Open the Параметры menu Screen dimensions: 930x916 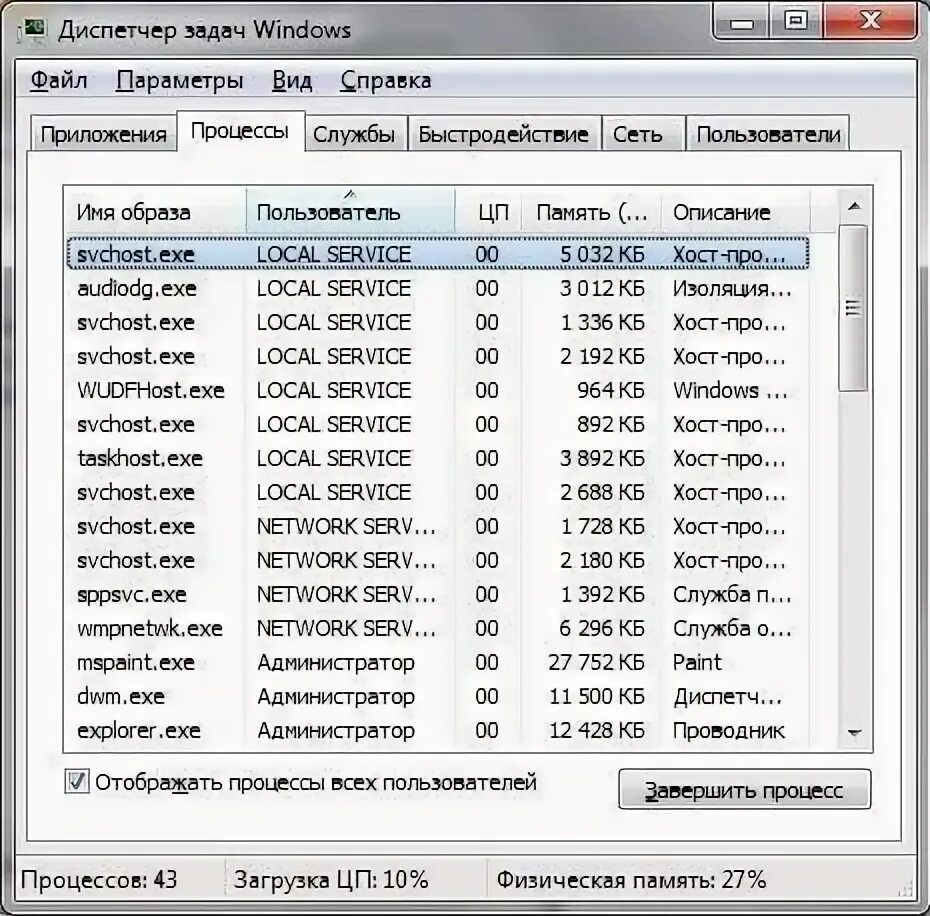pyautogui.click(x=180, y=80)
